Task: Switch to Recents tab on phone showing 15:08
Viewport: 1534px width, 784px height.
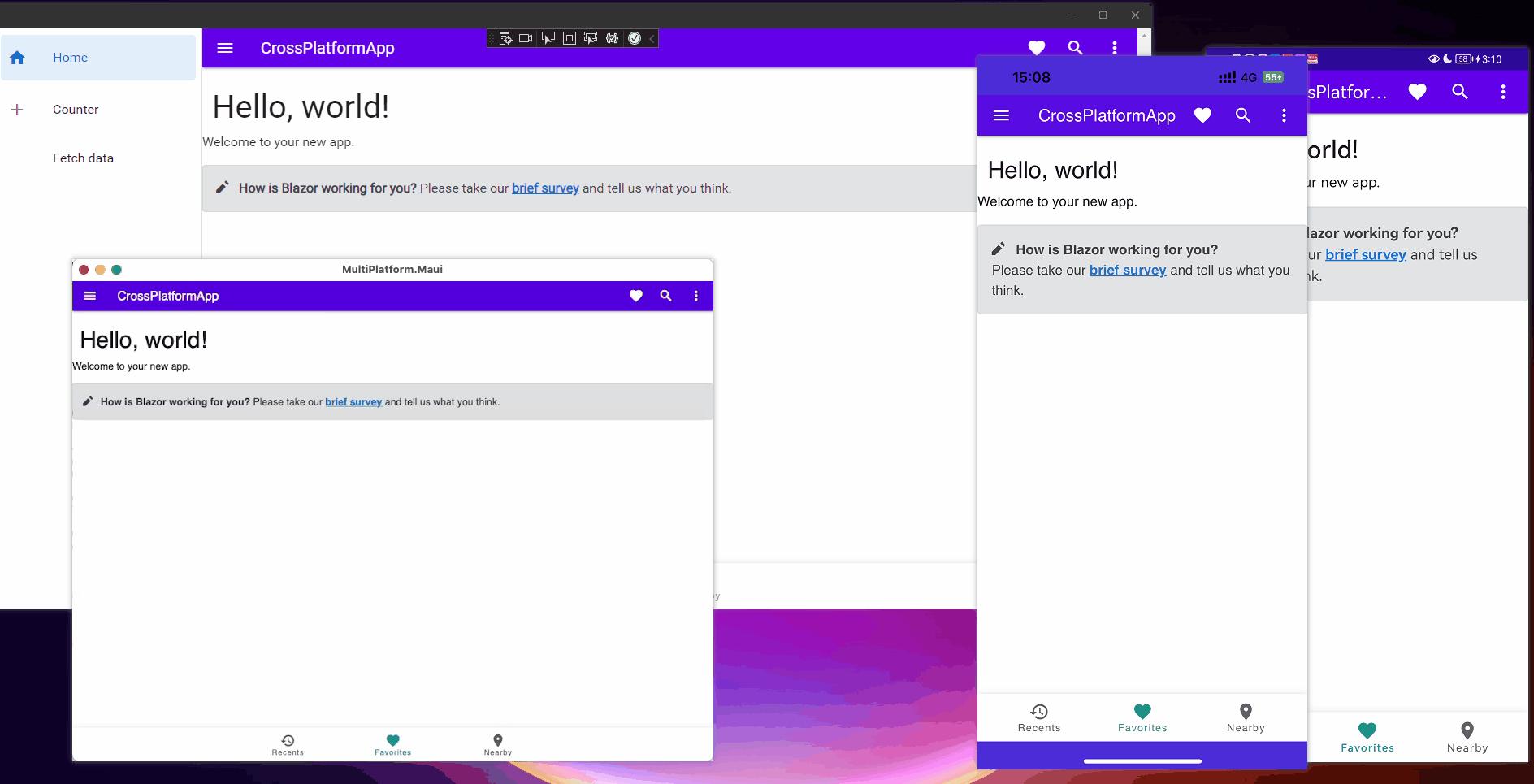Action: coord(1039,718)
